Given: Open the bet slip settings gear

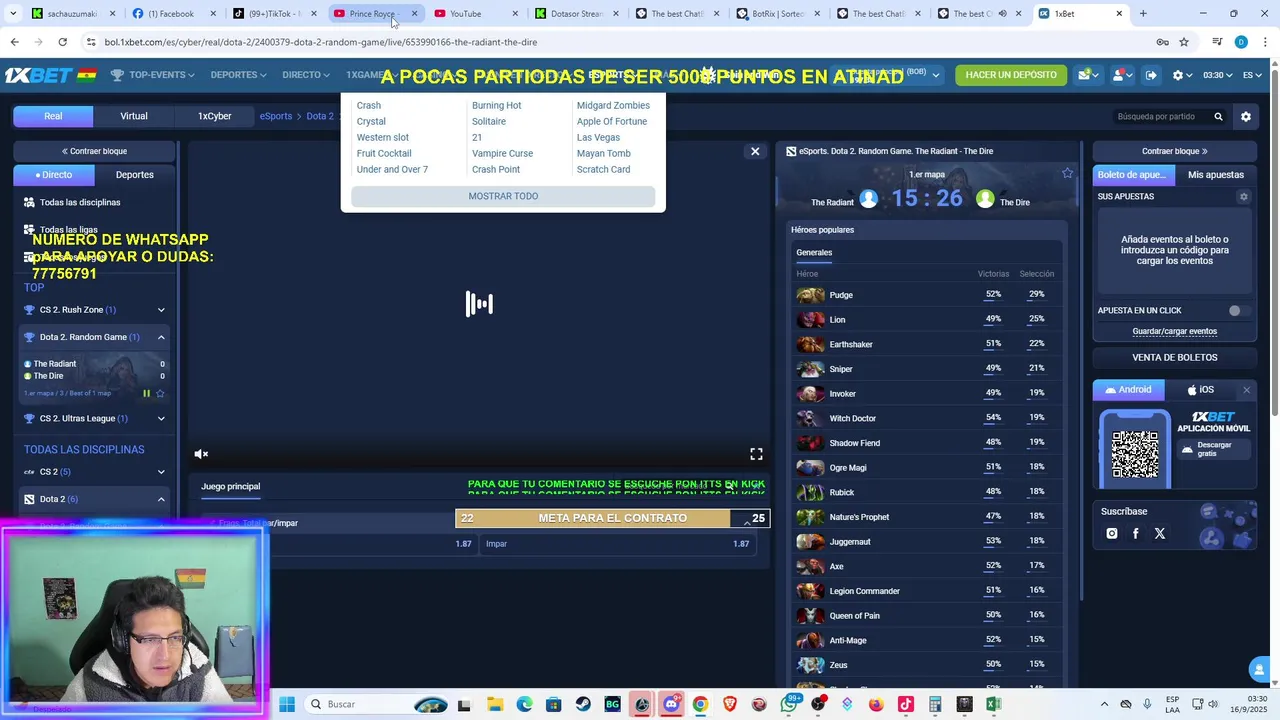Looking at the screenshot, I should [1244, 197].
